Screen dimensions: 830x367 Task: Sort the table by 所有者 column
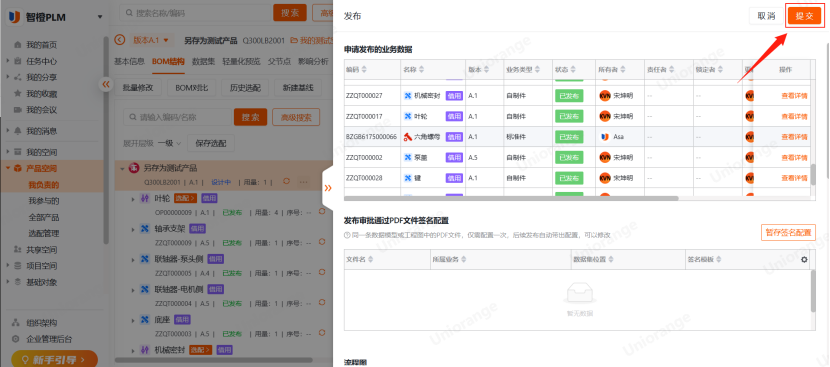point(622,69)
